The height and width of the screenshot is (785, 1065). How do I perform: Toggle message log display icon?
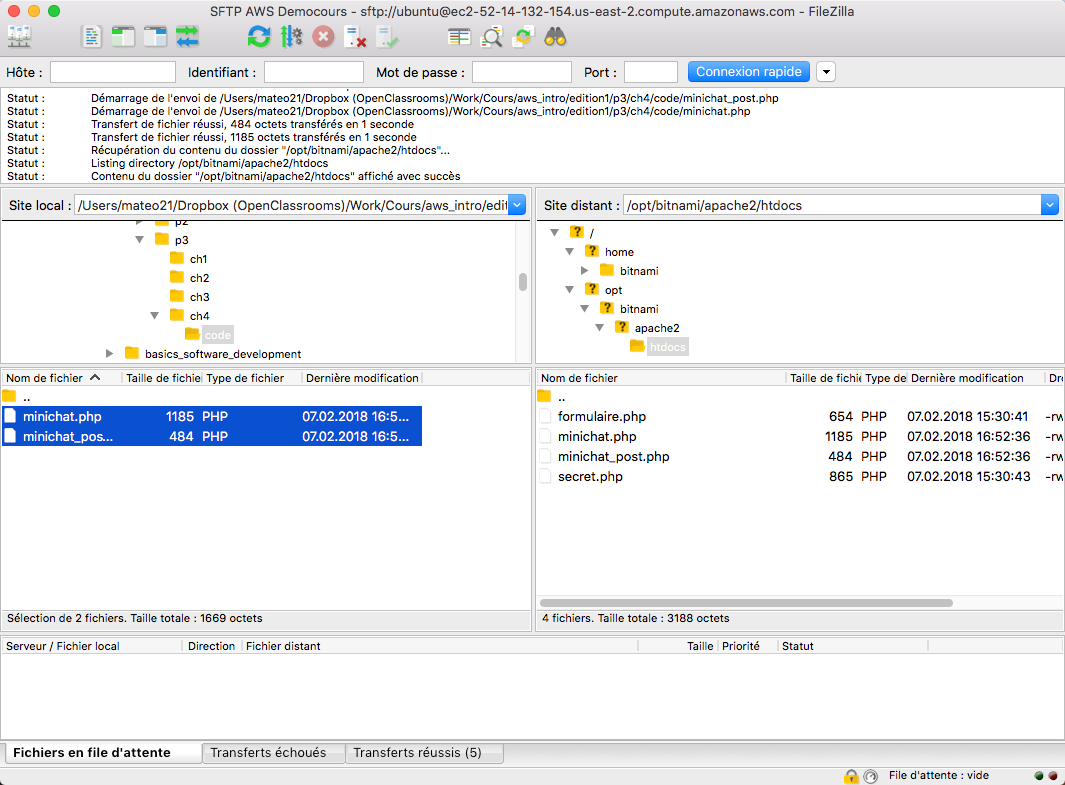(x=92, y=38)
